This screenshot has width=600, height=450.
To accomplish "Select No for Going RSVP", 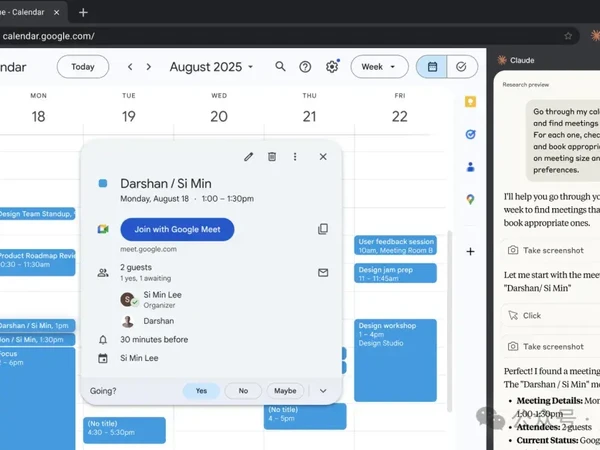I will tap(243, 391).
